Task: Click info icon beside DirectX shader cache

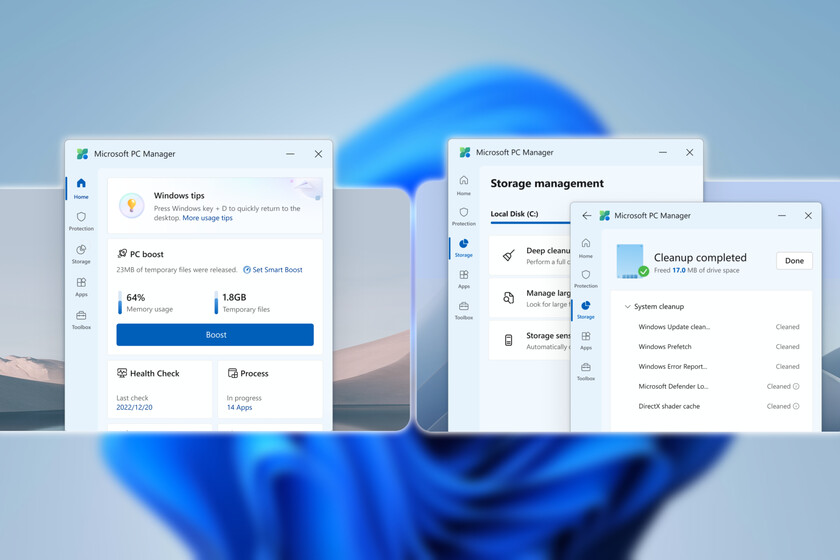Action: [796, 406]
